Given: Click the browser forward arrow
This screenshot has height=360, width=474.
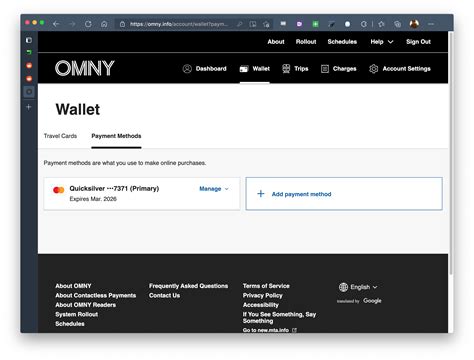Looking at the screenshot, I should pos(72,24).
